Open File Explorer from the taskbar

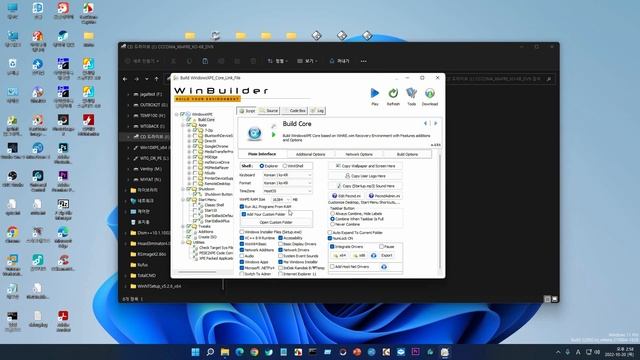(225, 352)
